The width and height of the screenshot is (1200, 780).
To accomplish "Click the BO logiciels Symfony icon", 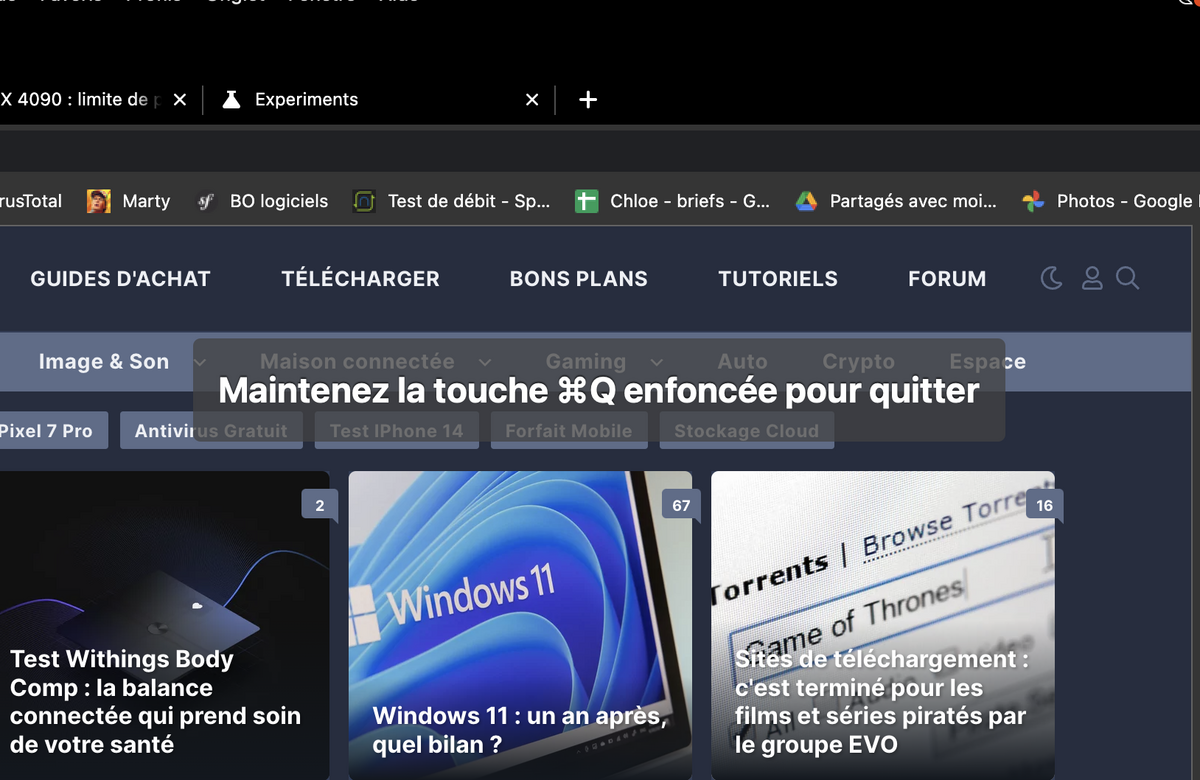I will click(205, 201).
